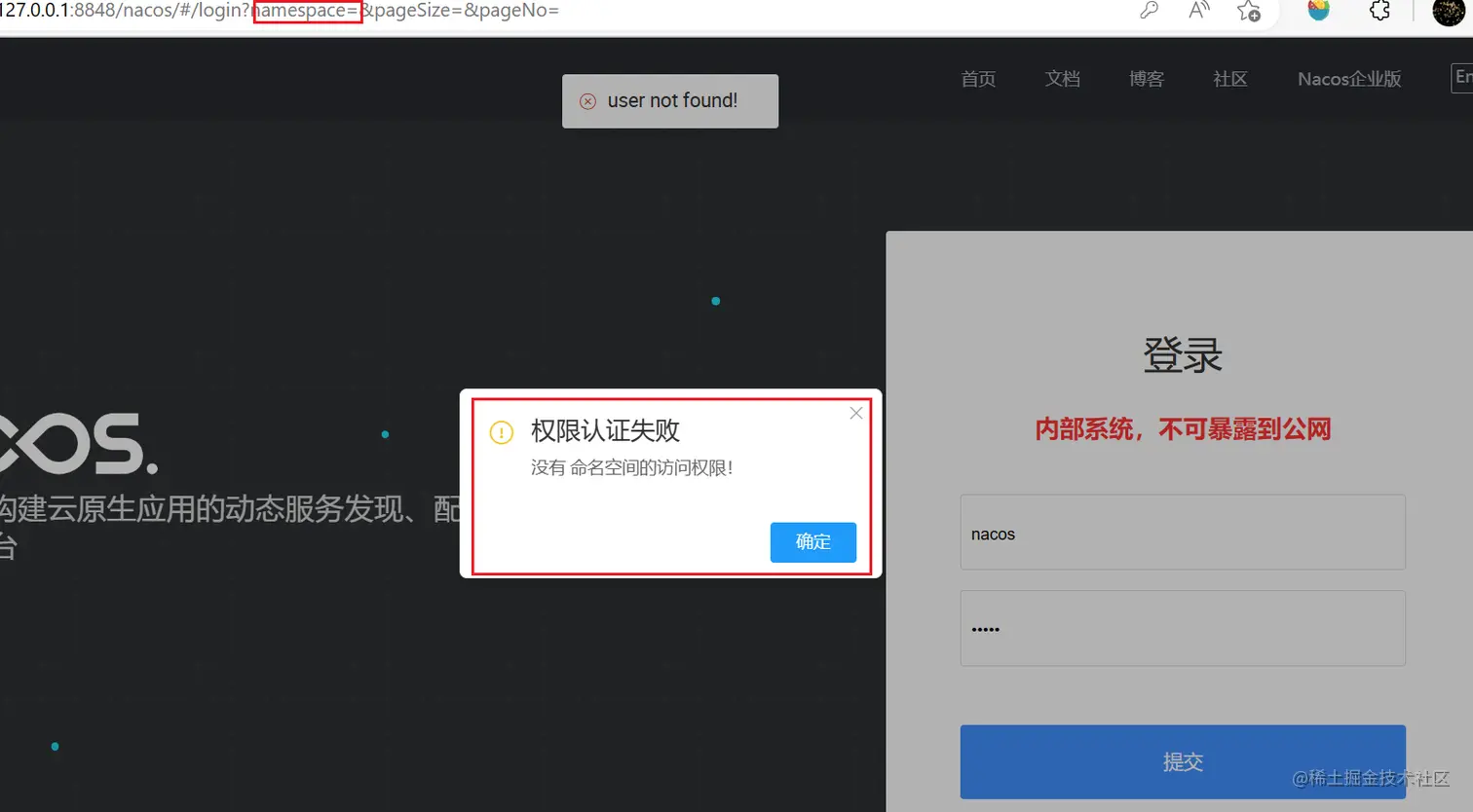Click the red 内部系统，不可暴露到公网 warning
Screen dimensions: 1473x812
1183,429
